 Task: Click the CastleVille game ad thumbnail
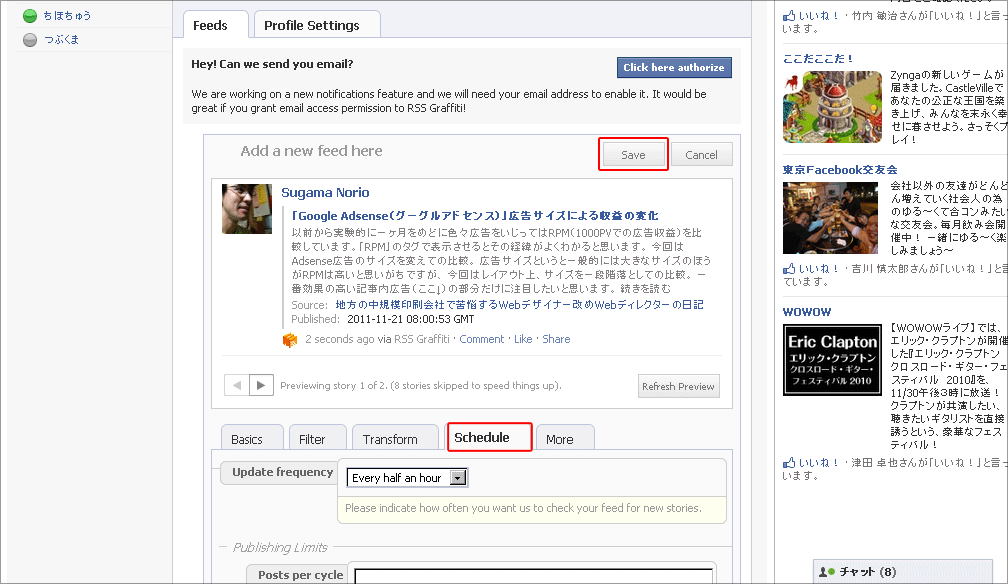tap(832, 107)
